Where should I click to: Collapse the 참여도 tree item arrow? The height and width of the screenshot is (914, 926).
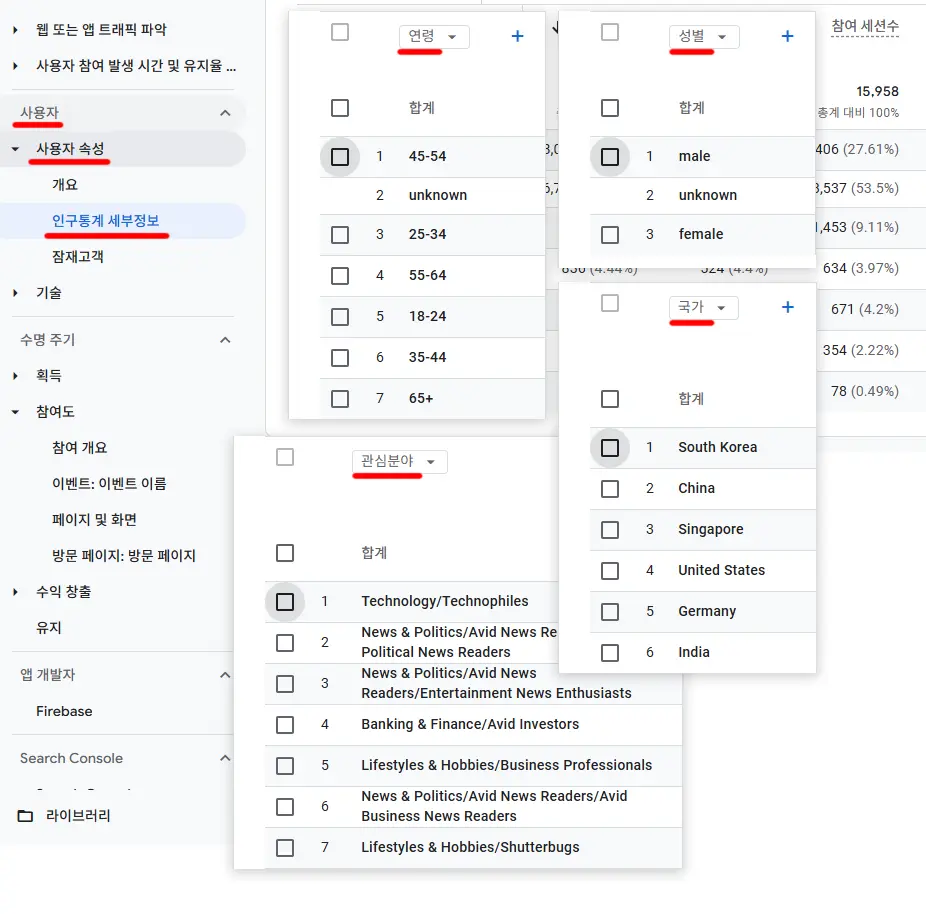click(x=15, y=412)
